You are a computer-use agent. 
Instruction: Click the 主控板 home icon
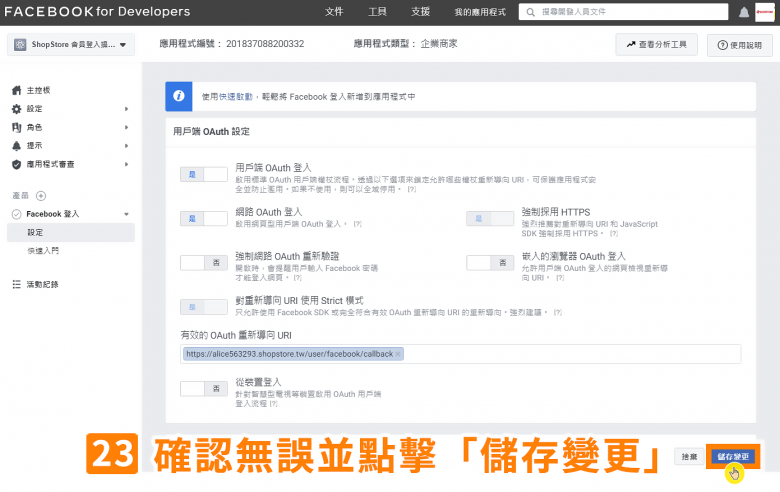(x=16, y=90)
